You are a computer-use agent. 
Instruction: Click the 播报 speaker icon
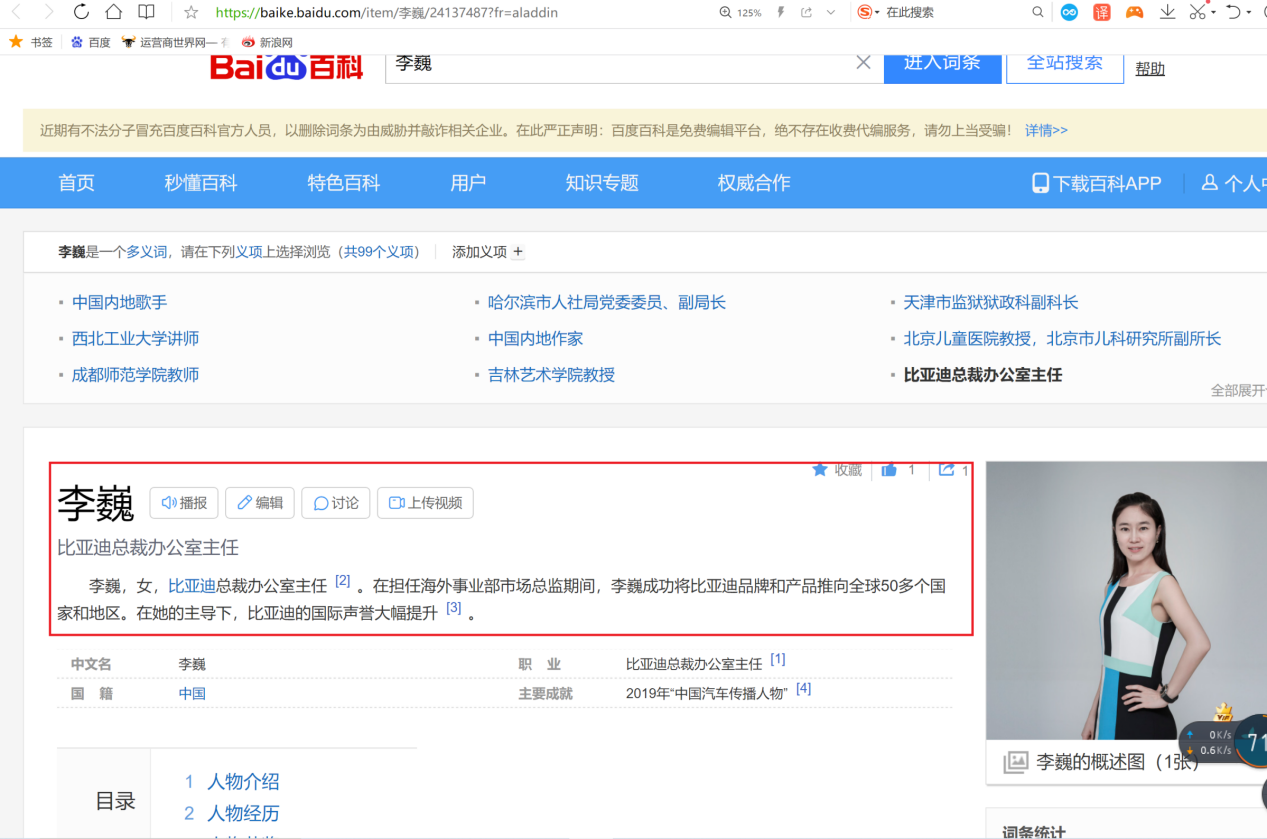(x=183, y=503)
